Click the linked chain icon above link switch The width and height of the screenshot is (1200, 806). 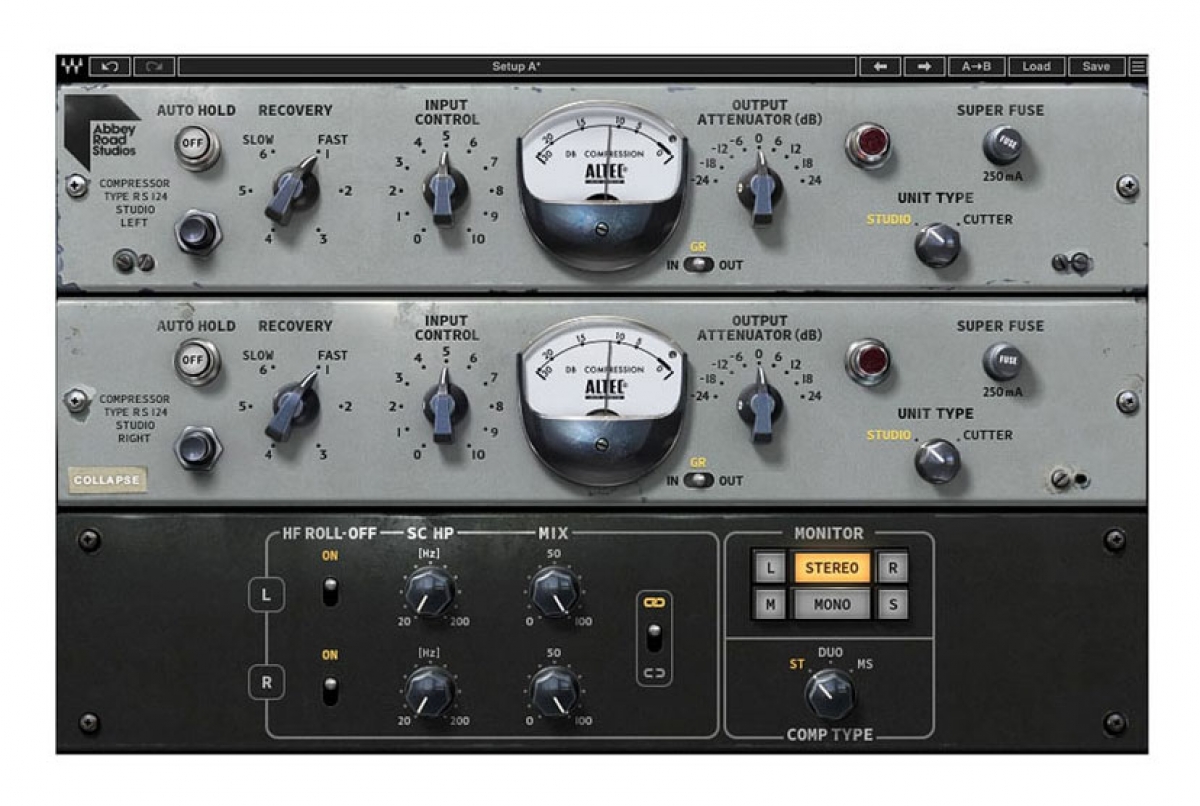click(655, 603)
